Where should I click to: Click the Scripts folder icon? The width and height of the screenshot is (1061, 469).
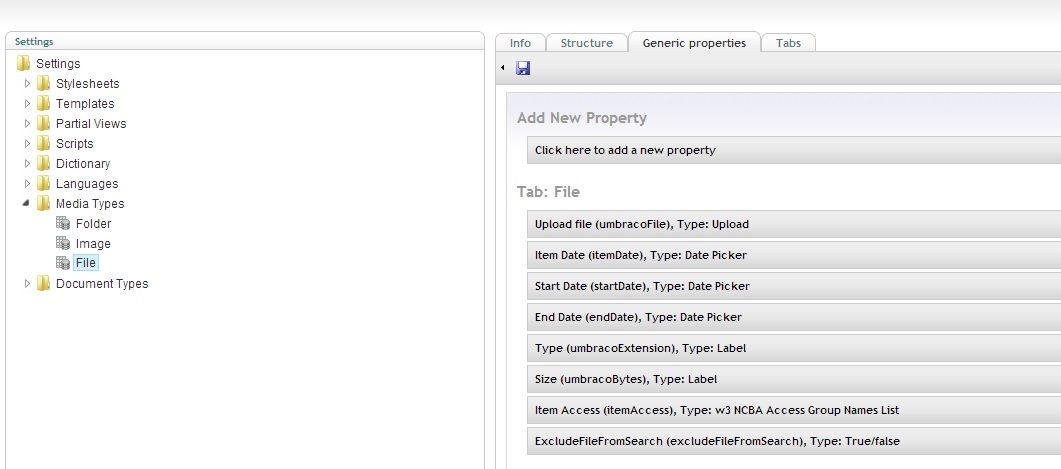[43, 143]
